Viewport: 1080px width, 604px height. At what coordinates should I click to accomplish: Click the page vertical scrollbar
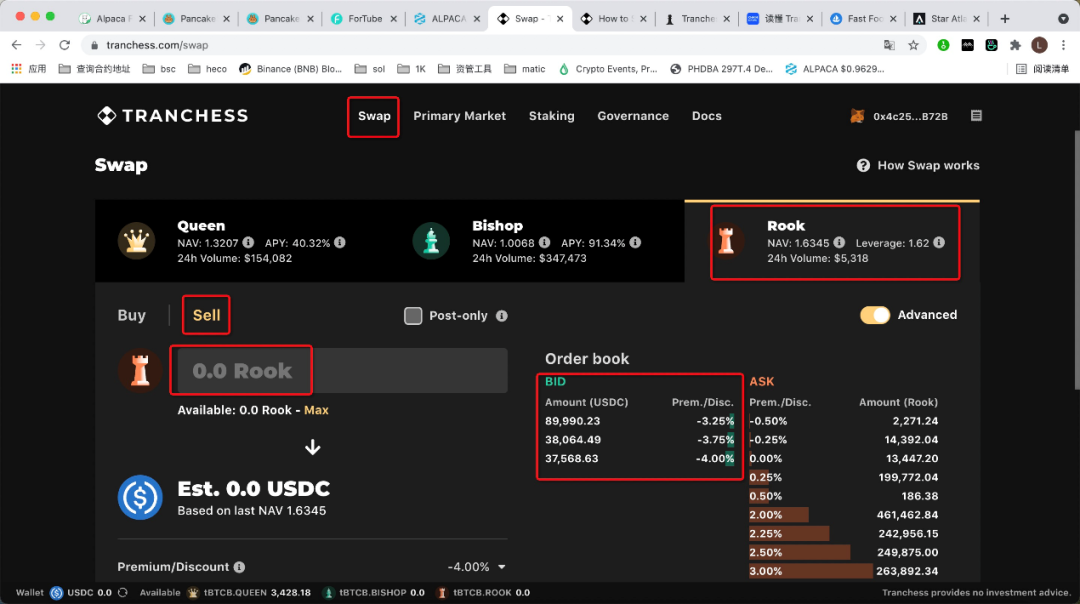click(1076, 261)
